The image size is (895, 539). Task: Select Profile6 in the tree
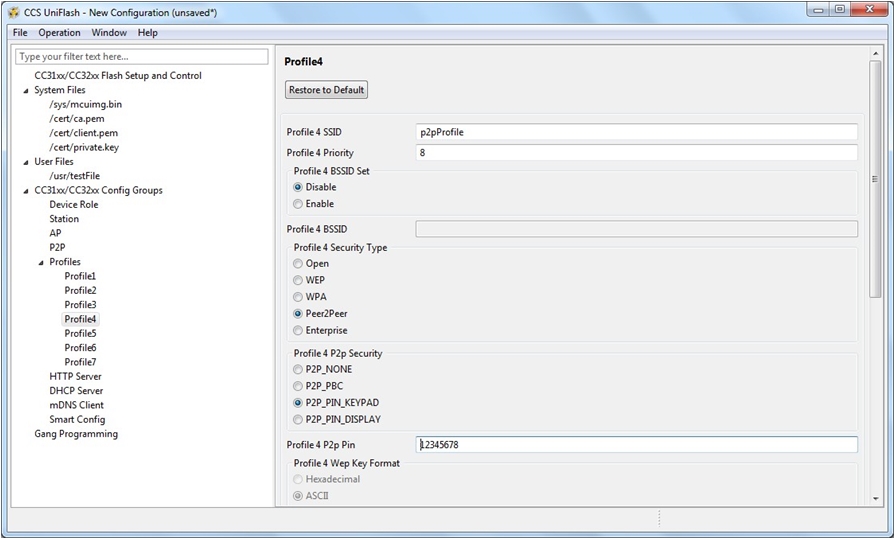80,347
